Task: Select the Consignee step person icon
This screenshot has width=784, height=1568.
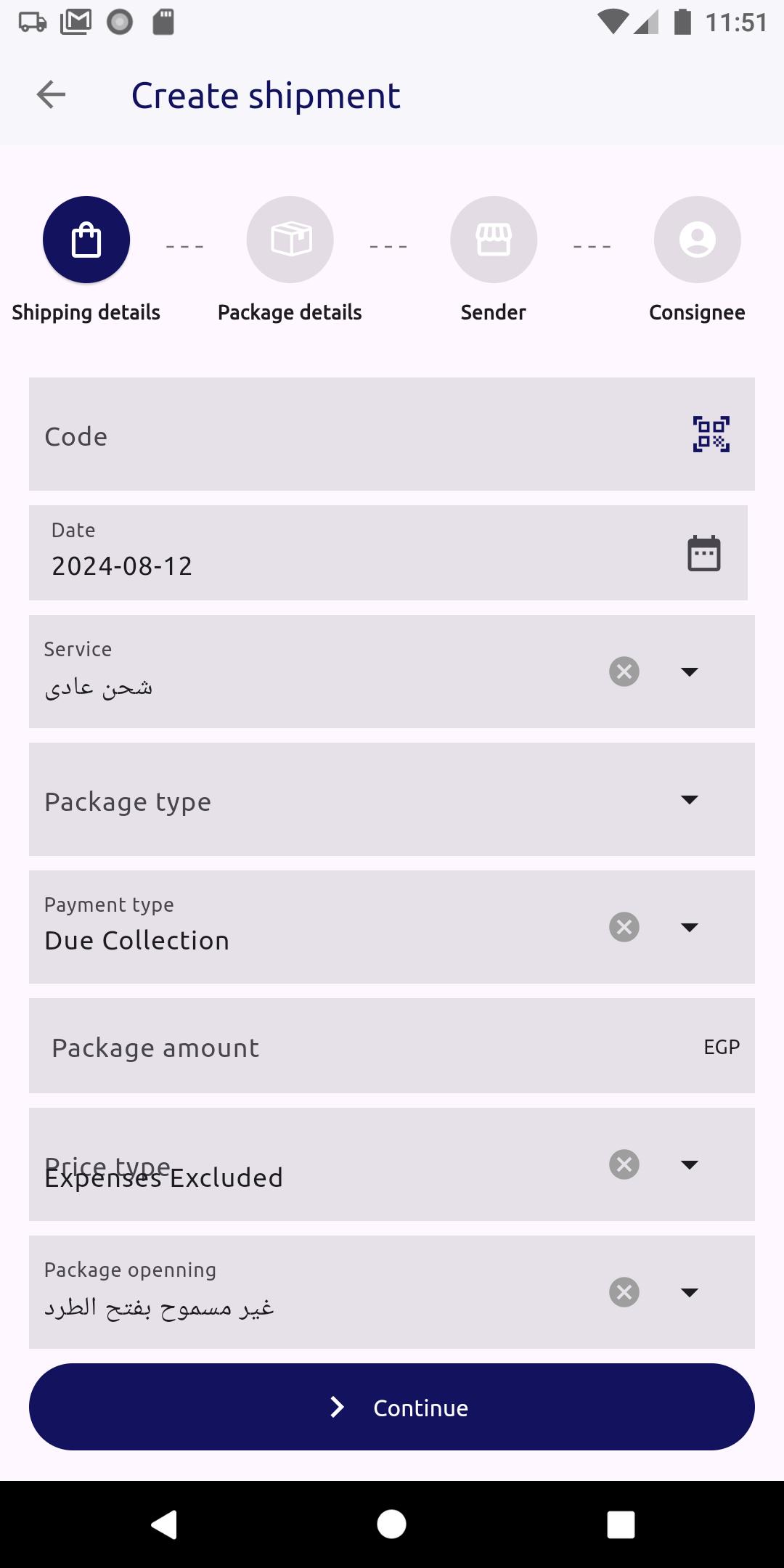Action: (698, 240)
